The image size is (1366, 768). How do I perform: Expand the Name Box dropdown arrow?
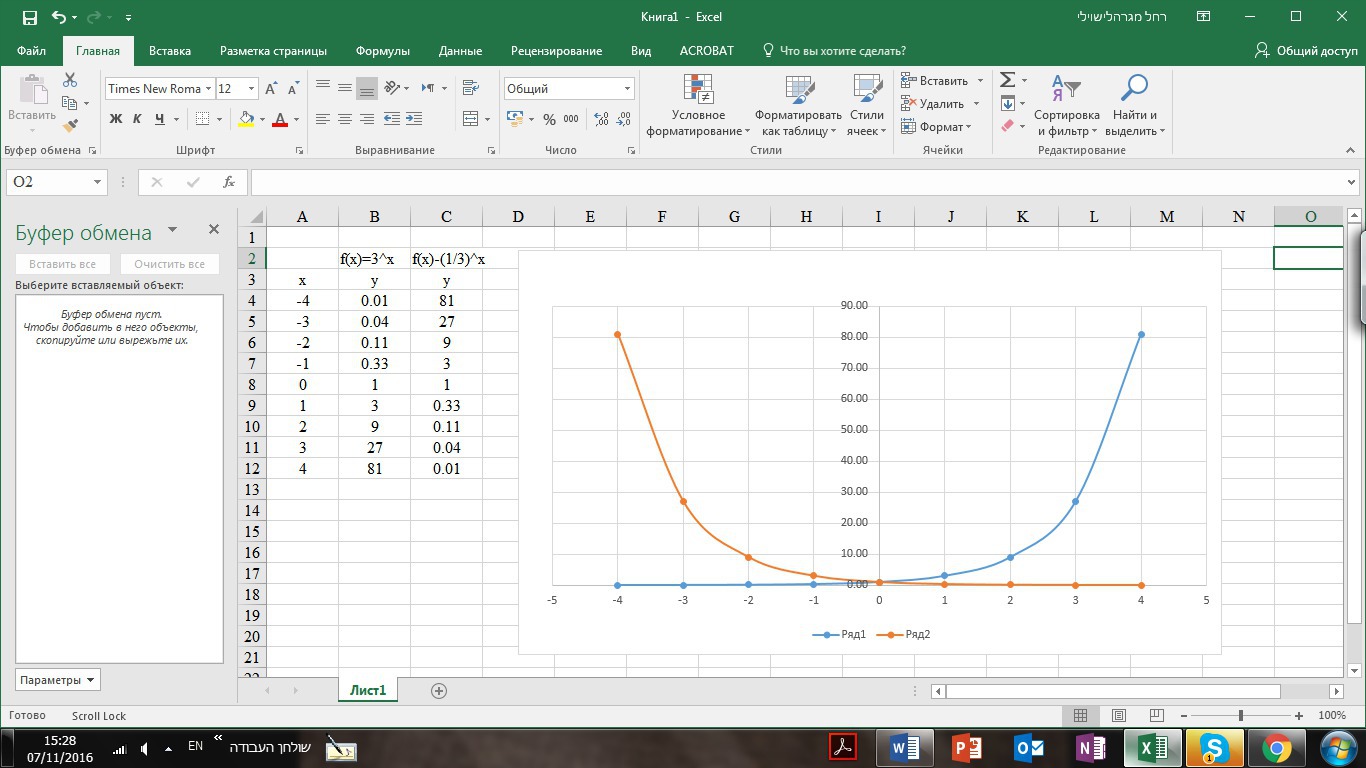point(98,182)
